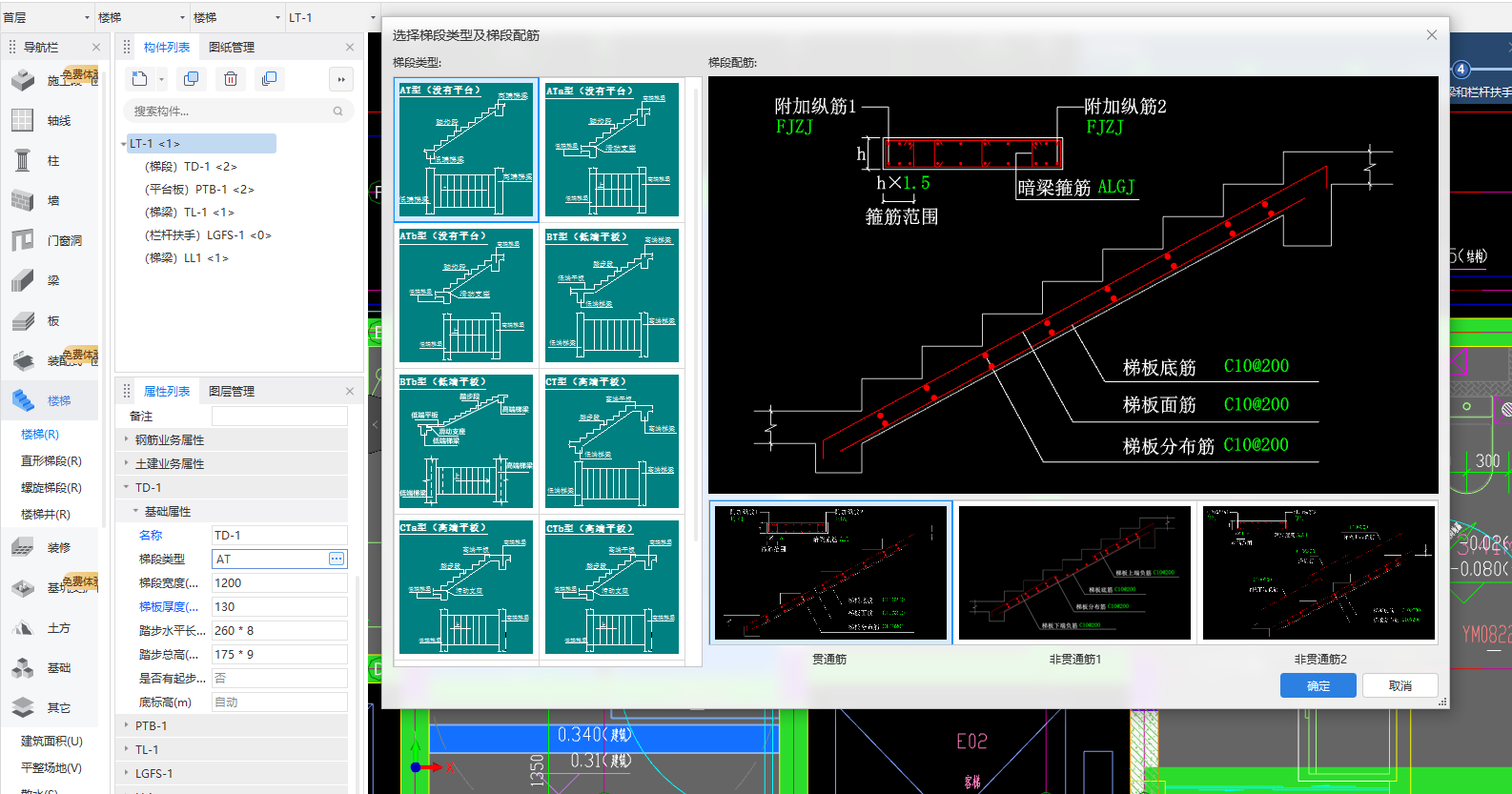Collapse the LT-1 <1> tree node

tap(124, 144)
